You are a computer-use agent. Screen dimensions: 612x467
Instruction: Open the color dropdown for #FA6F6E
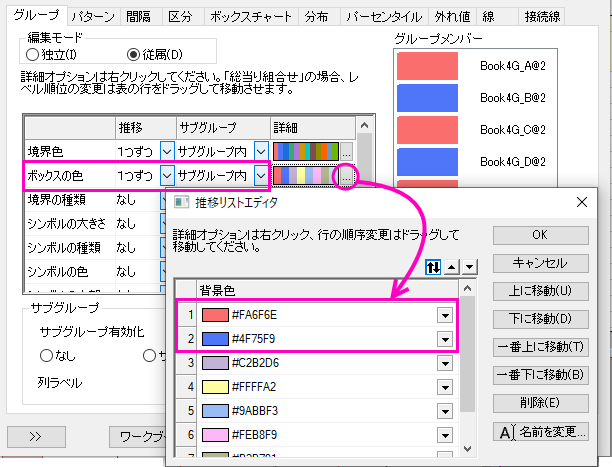[445, 315]
